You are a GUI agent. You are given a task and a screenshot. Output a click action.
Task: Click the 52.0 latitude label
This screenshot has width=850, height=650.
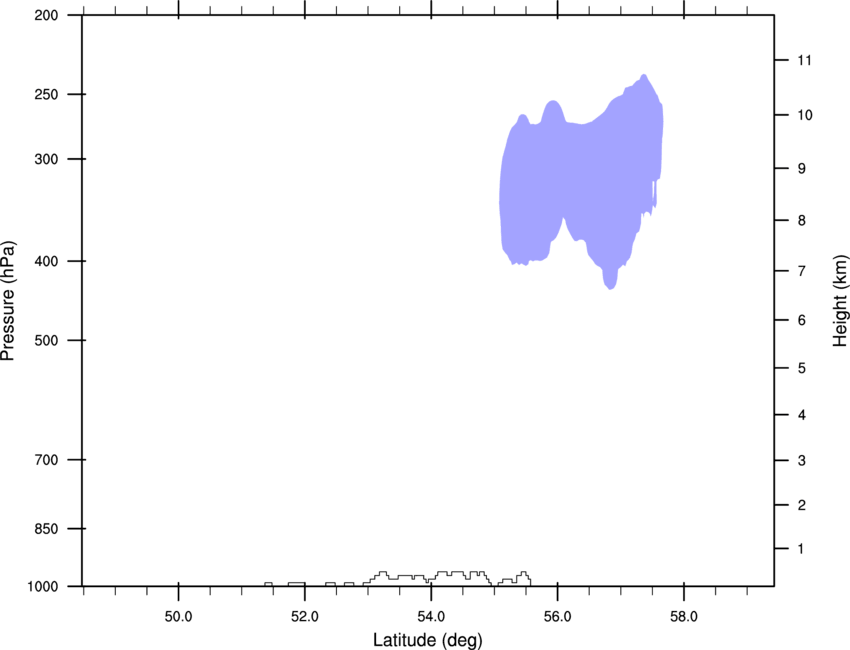click(x=305, y=616)
